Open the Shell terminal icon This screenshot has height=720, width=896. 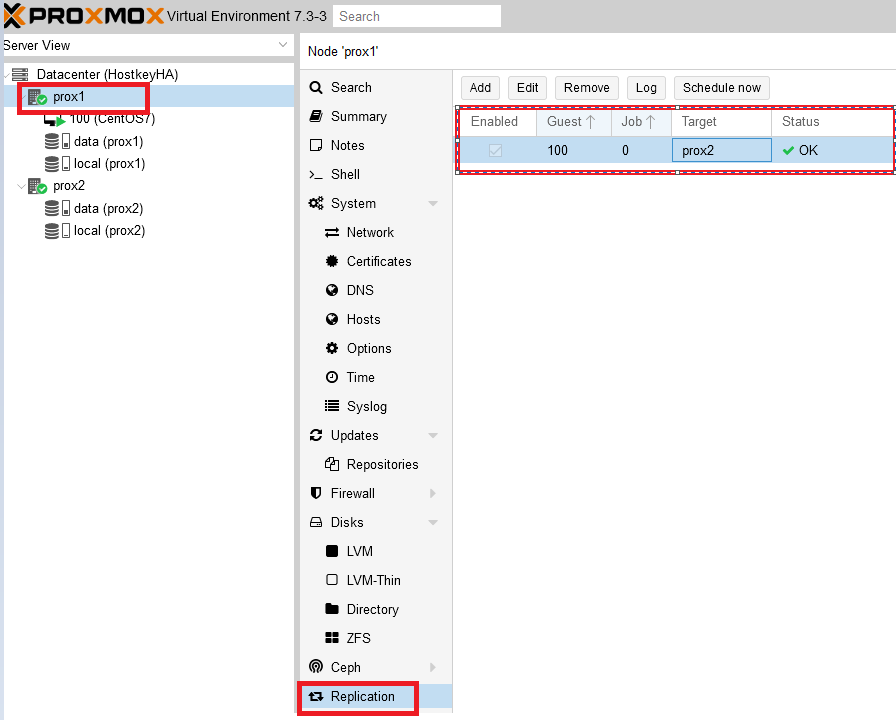click(x=316, y=175)
